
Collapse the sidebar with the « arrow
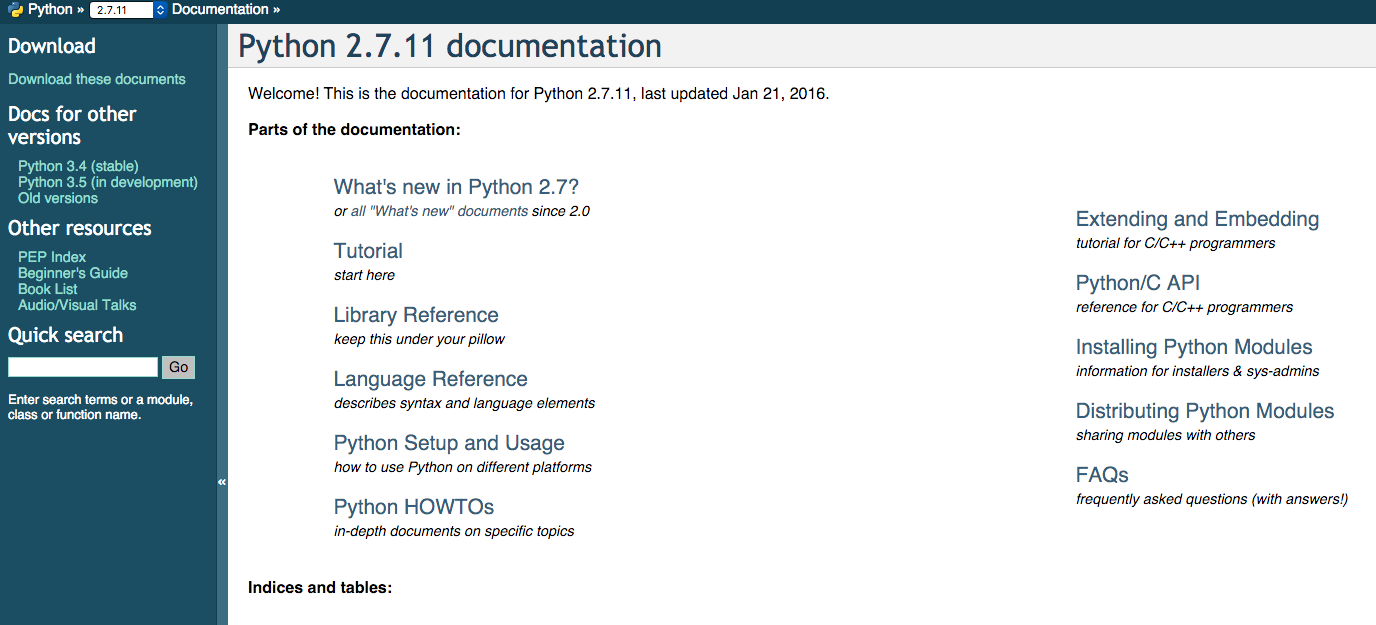(222, 482)
